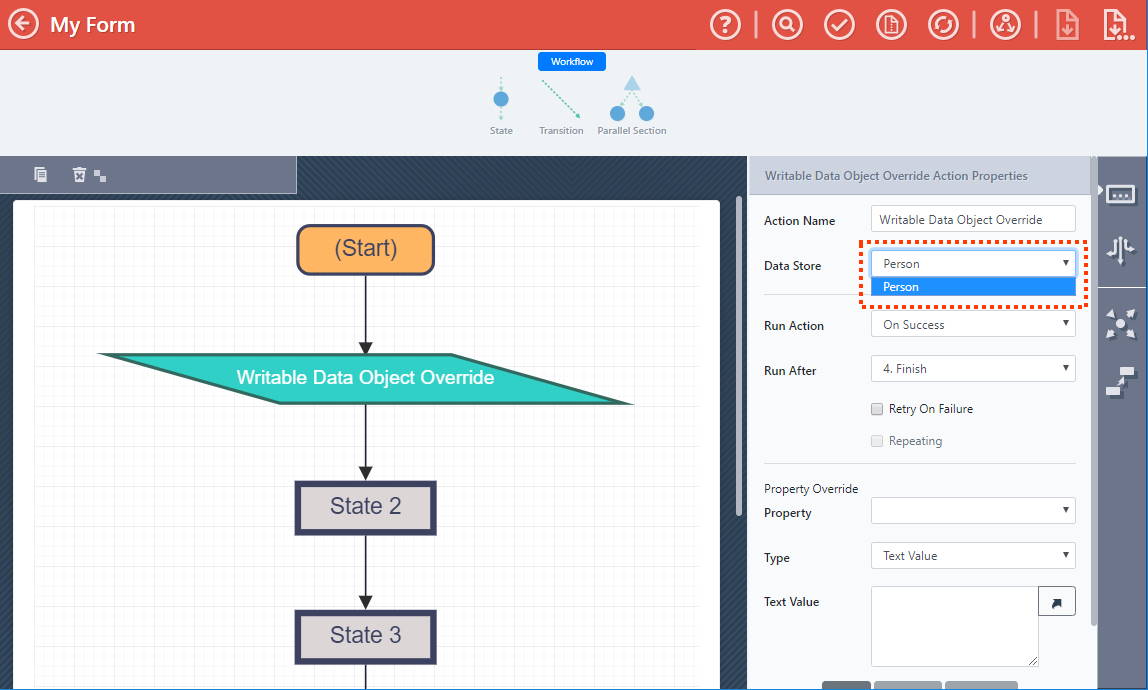Open help with the question mark icon
Image resolution: width=1148 pixels, height=690 pixels.
click(725, 25)
